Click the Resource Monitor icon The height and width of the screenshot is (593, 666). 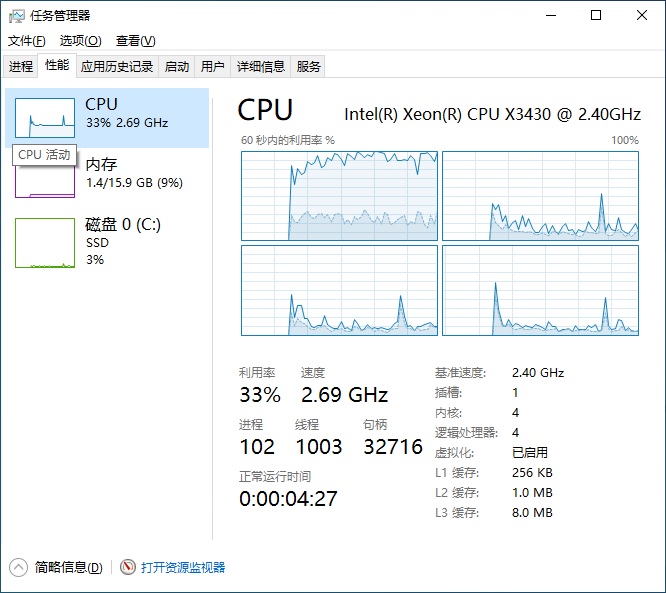coord(127,567)
